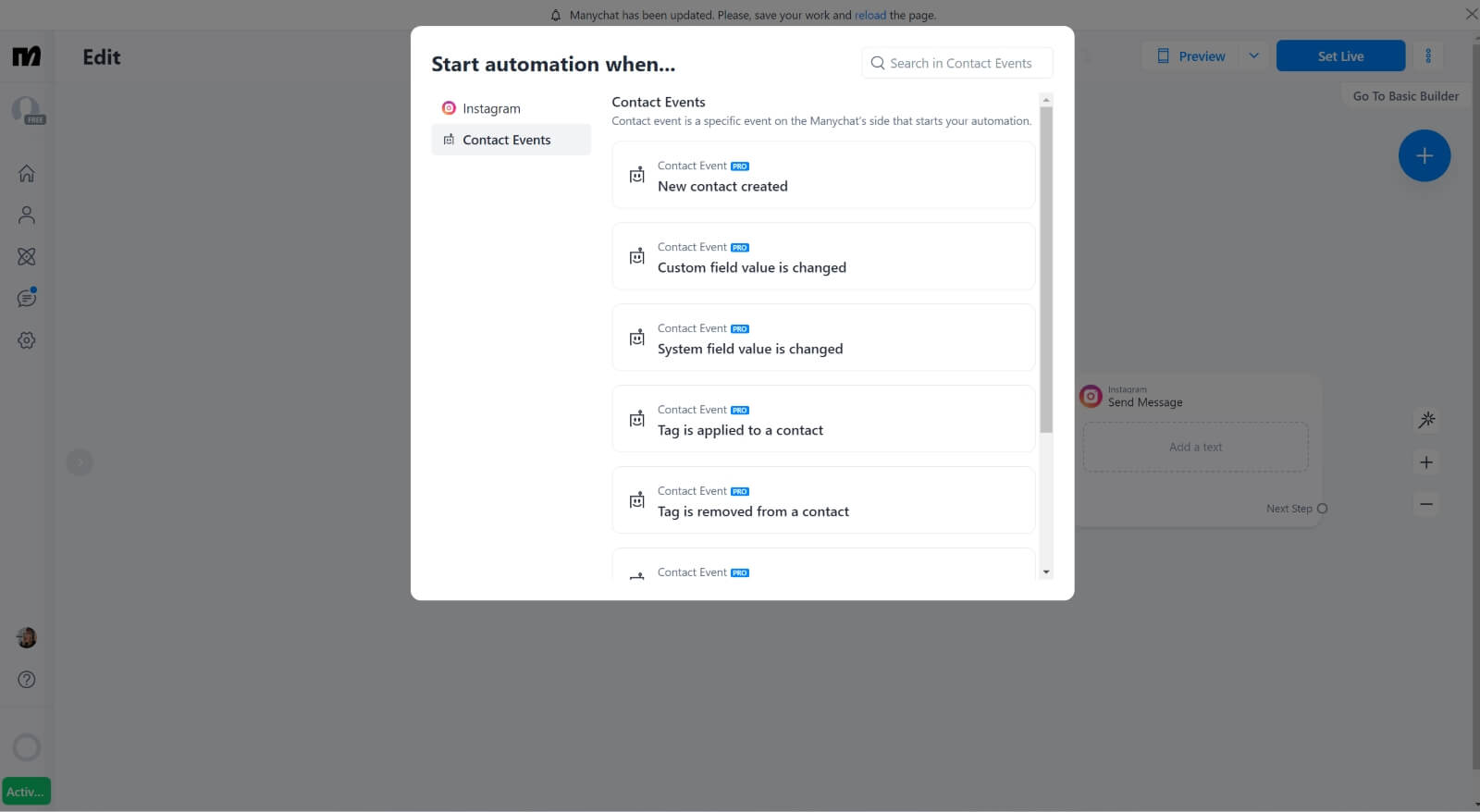Viewport: 1480px width, 812px height.
Task: Click the Help question mark icon
Action: click(x=27, y=680)
